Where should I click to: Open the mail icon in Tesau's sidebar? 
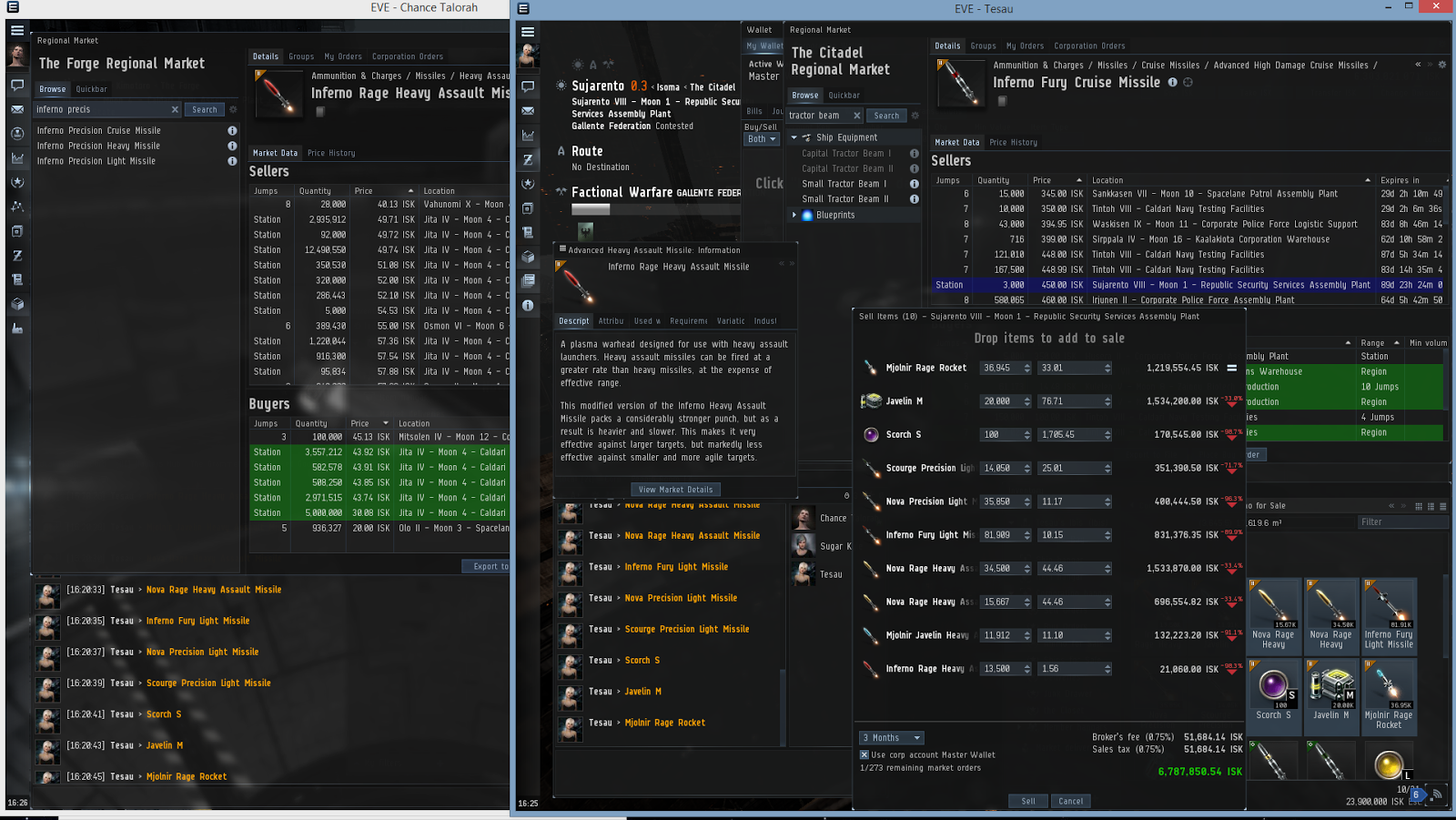point(528,111)
